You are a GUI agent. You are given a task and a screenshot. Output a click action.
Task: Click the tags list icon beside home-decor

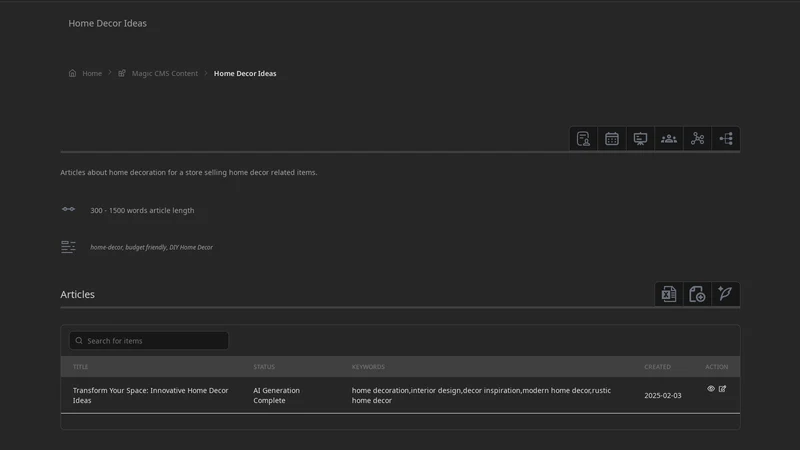click(x=68, y=247)
